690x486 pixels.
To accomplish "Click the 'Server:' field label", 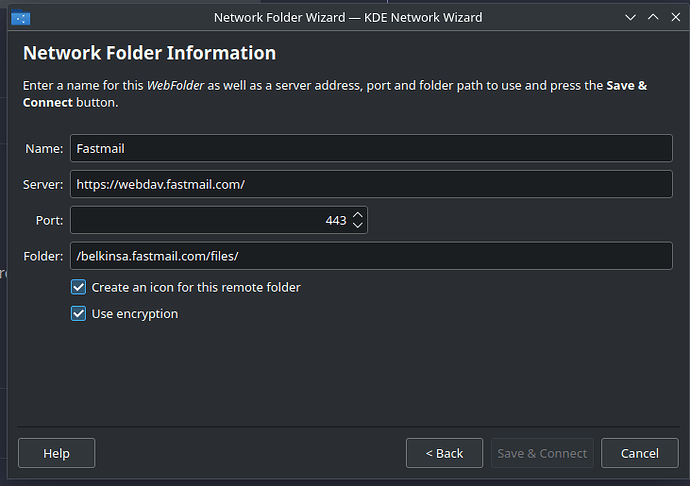I will (43, 184).
